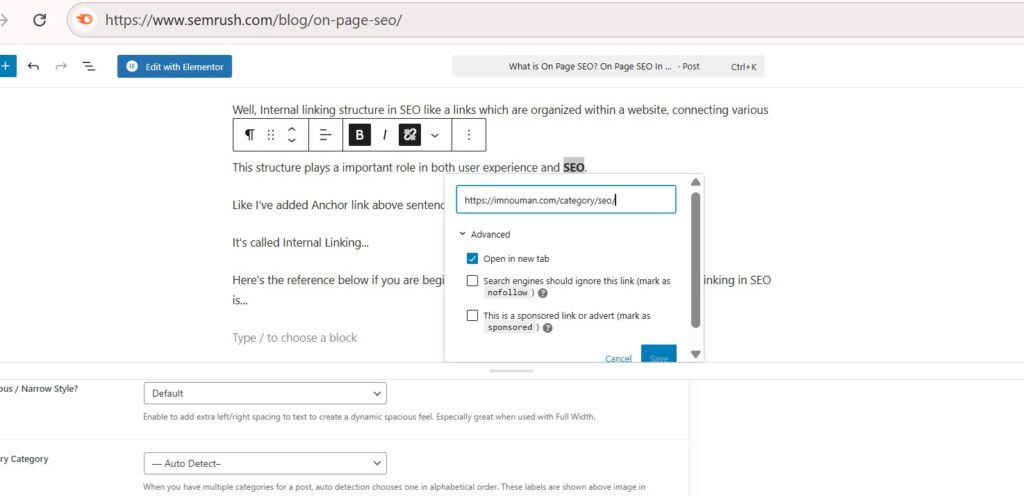
Task: Toggle bold formatting in block toolbar
Action: point(359,135)
